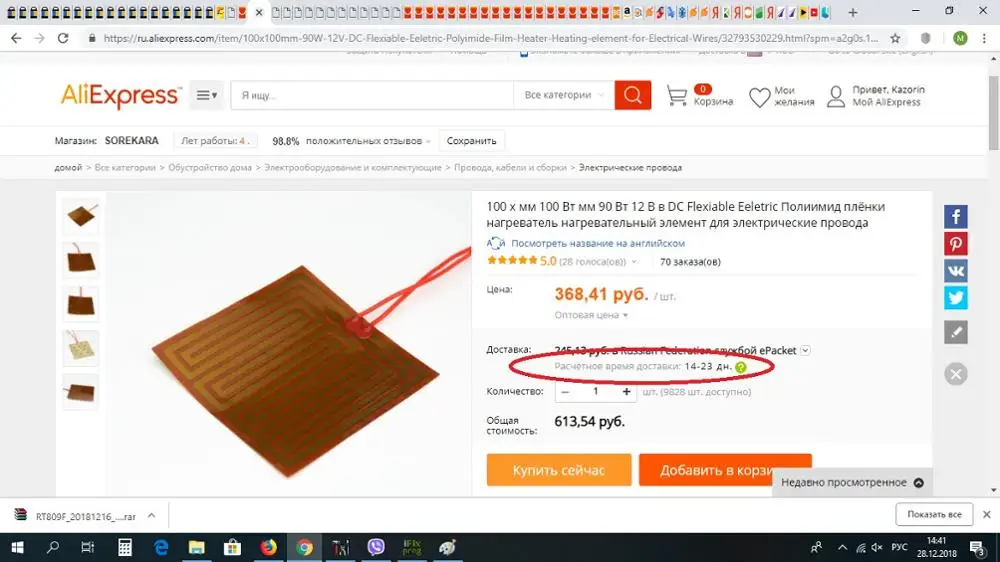Click the Я ищу search field

[x=372, y=95]
